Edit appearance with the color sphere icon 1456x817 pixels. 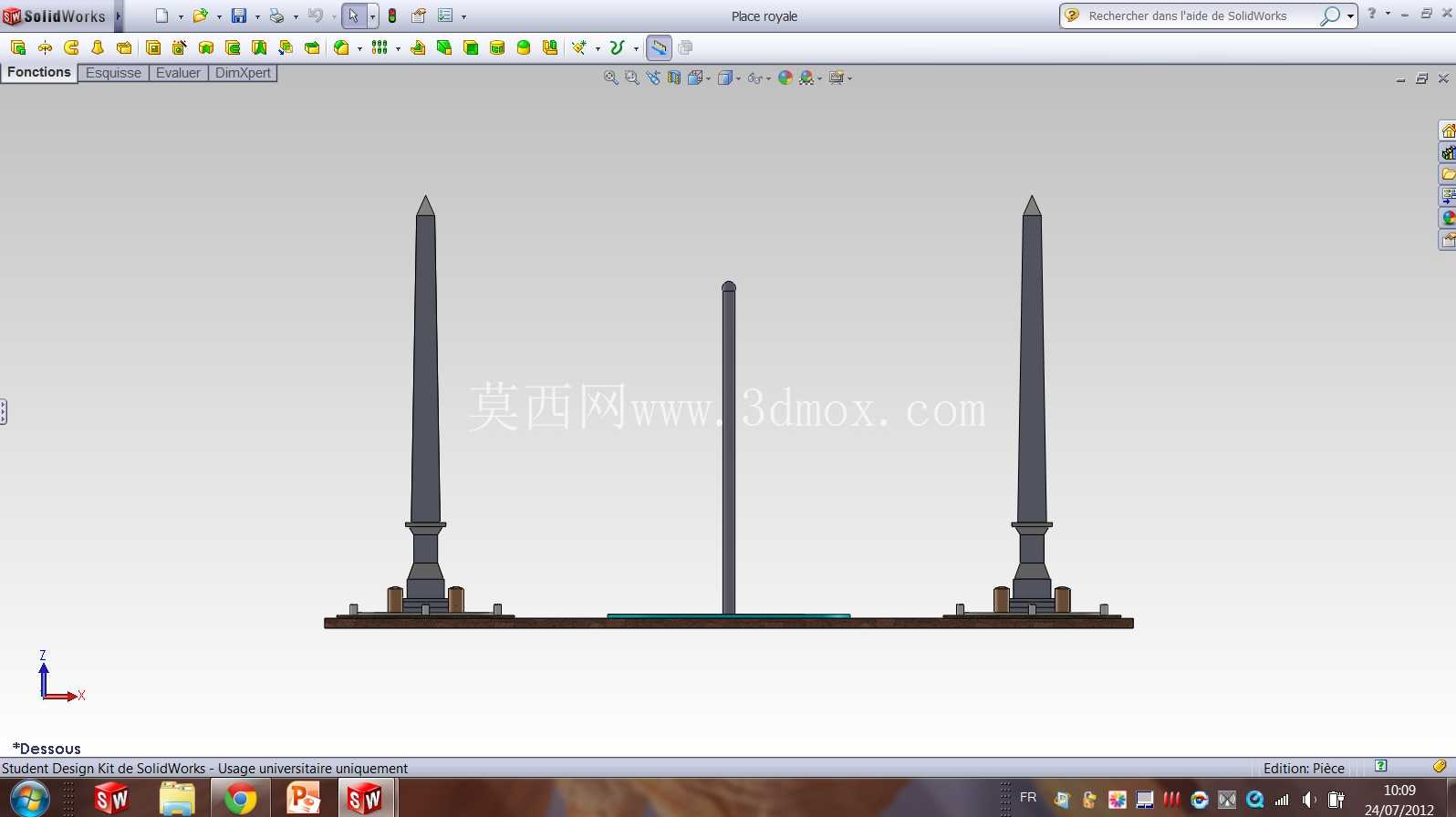pos(785,78)
